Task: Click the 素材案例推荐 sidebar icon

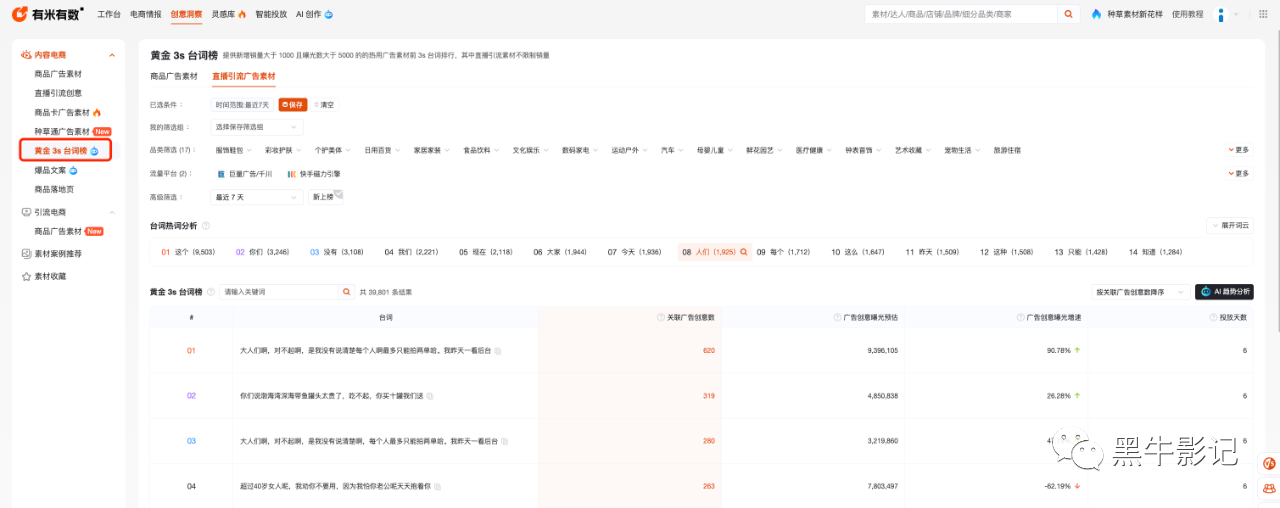Action: click(x=26, y=254)
